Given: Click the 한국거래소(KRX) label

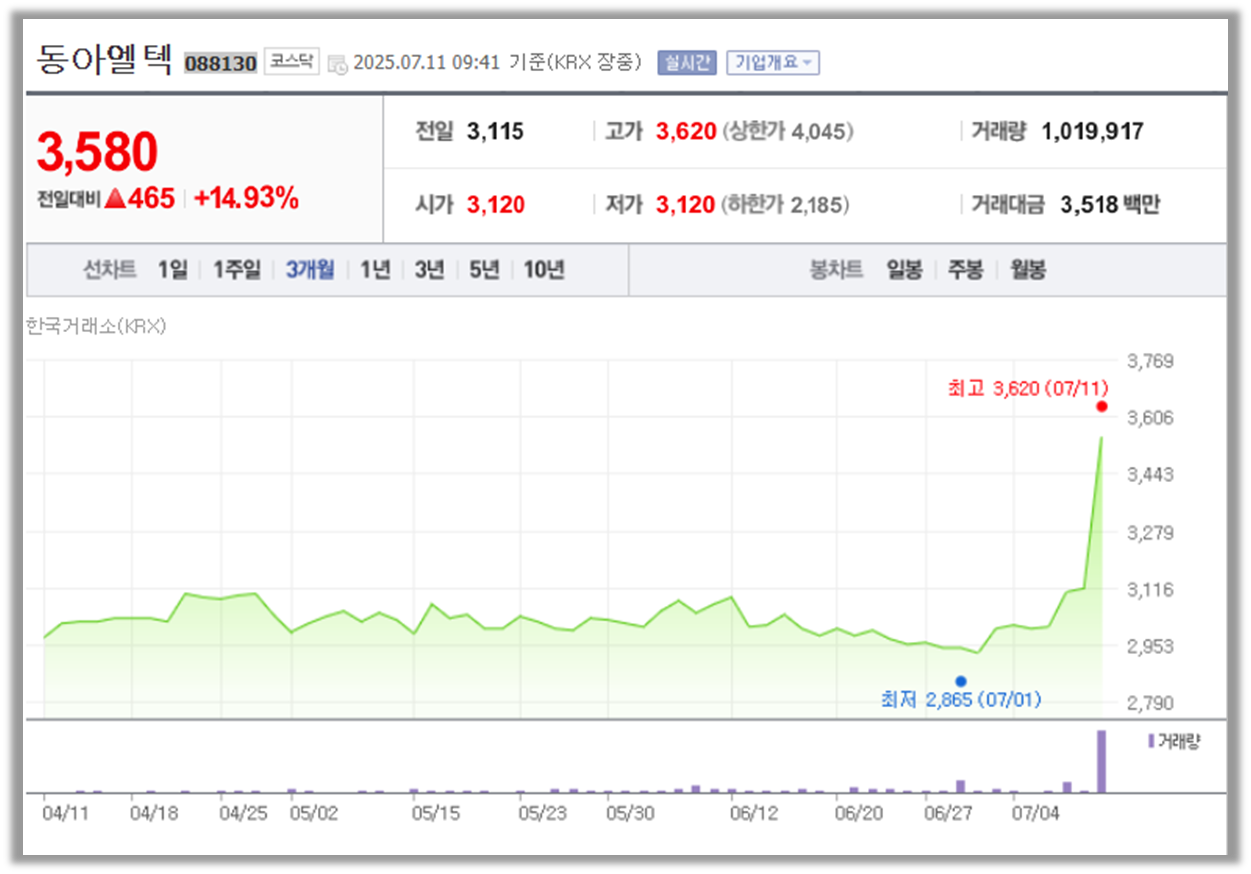Looking at the screenshot, I should pos(96,326).
